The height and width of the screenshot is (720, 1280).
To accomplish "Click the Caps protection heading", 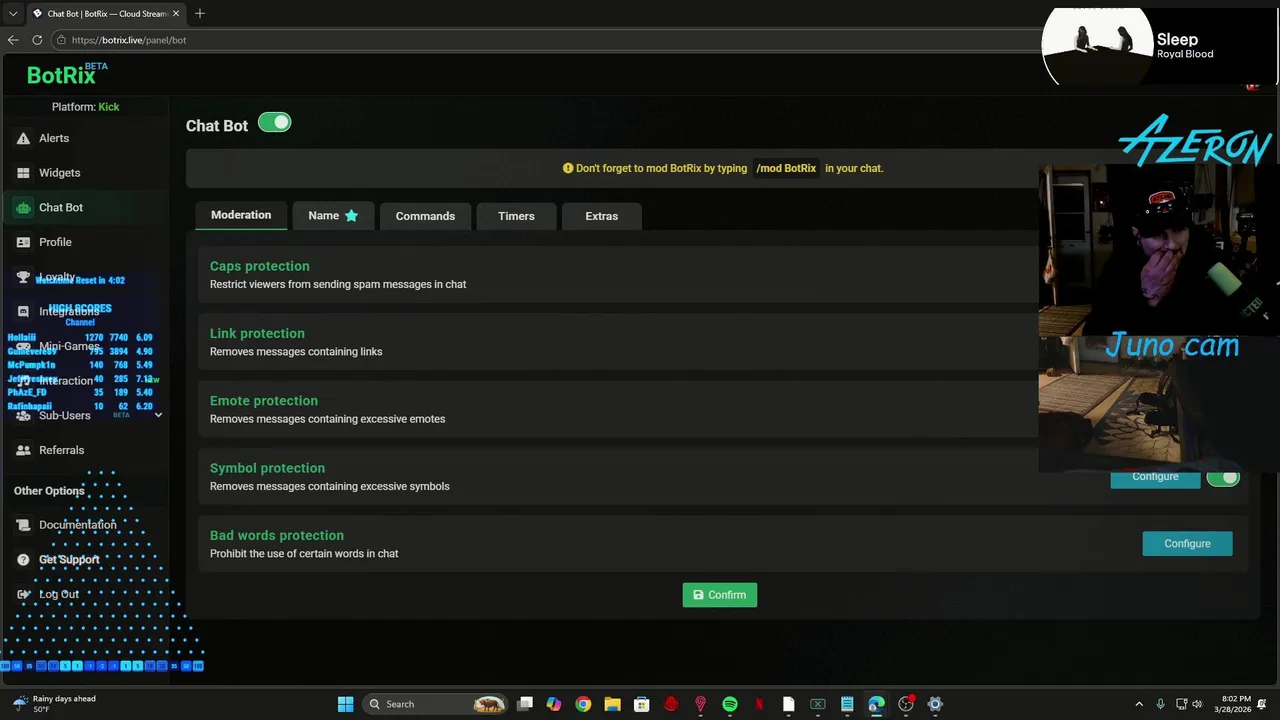I will click(259, 266).
